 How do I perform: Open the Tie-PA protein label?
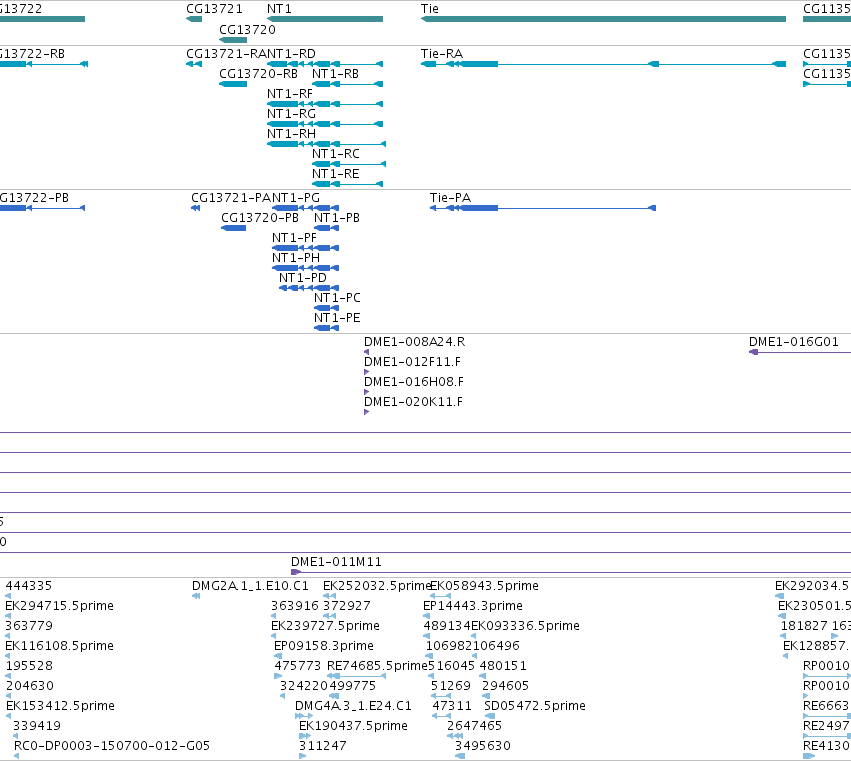tap(450, 198)
